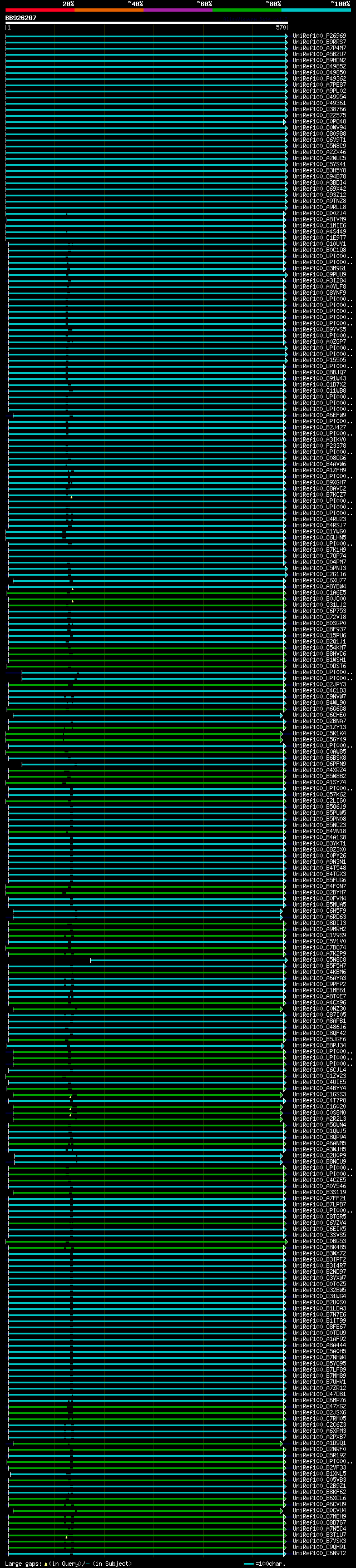
Task: Select the UniRef100_B5Q6J9 hit label
Action: tap(319, 807)
